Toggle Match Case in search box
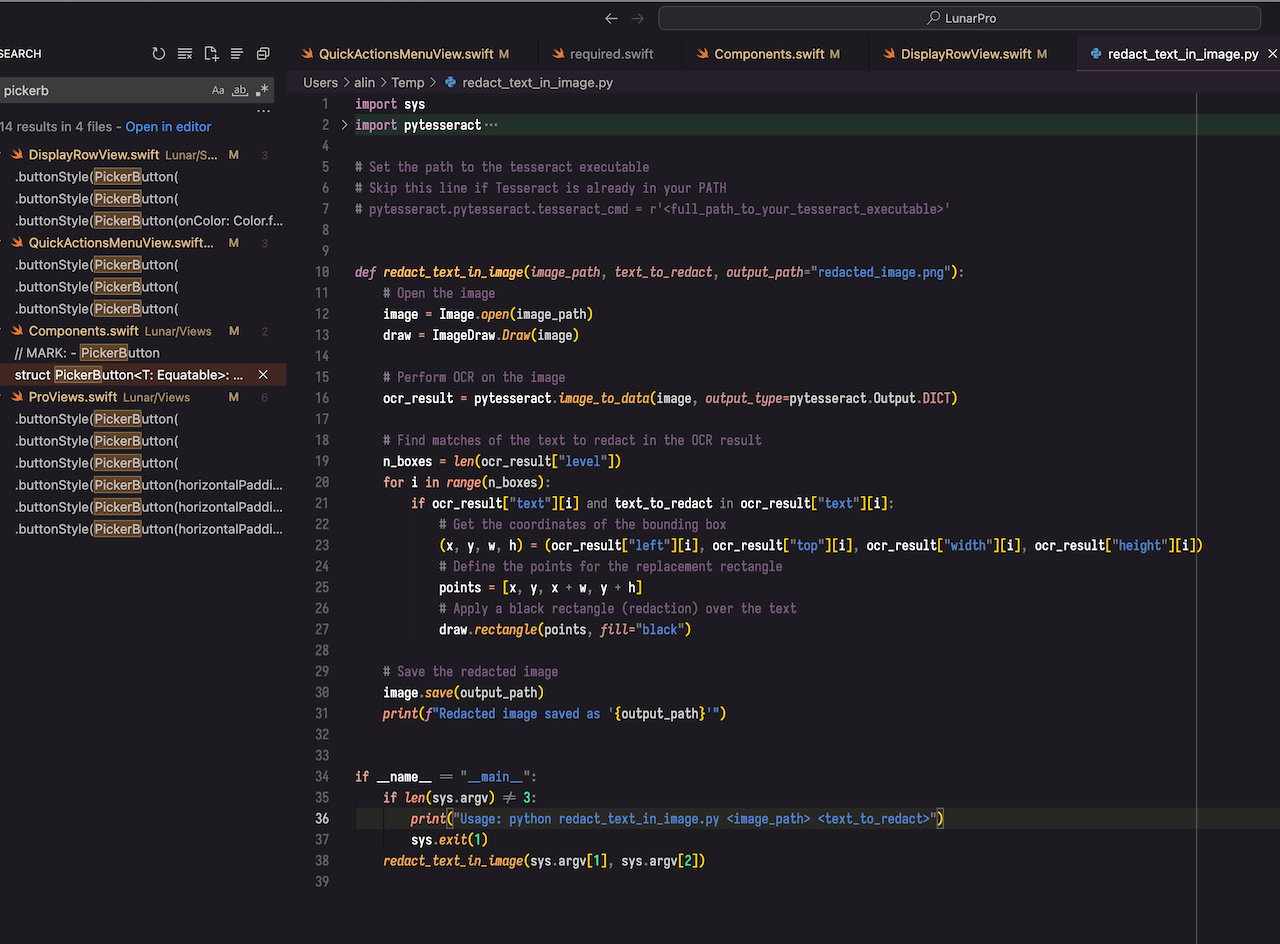Image resolution: width=1280 pixels, height=944 pixels. coord(218,91)
